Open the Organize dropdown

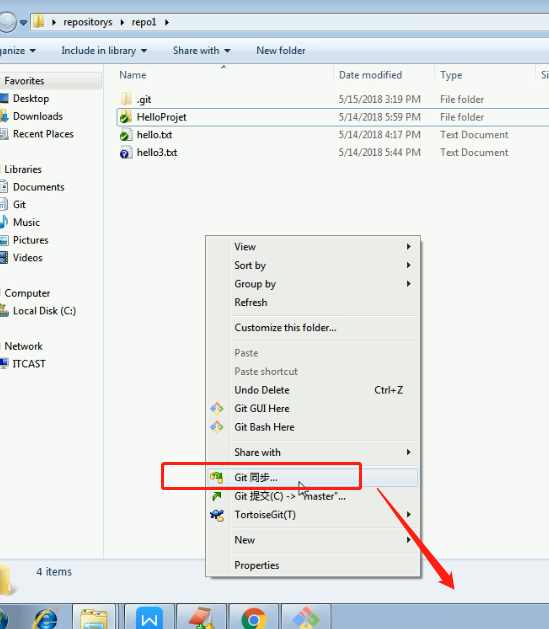tap(18, 51)
